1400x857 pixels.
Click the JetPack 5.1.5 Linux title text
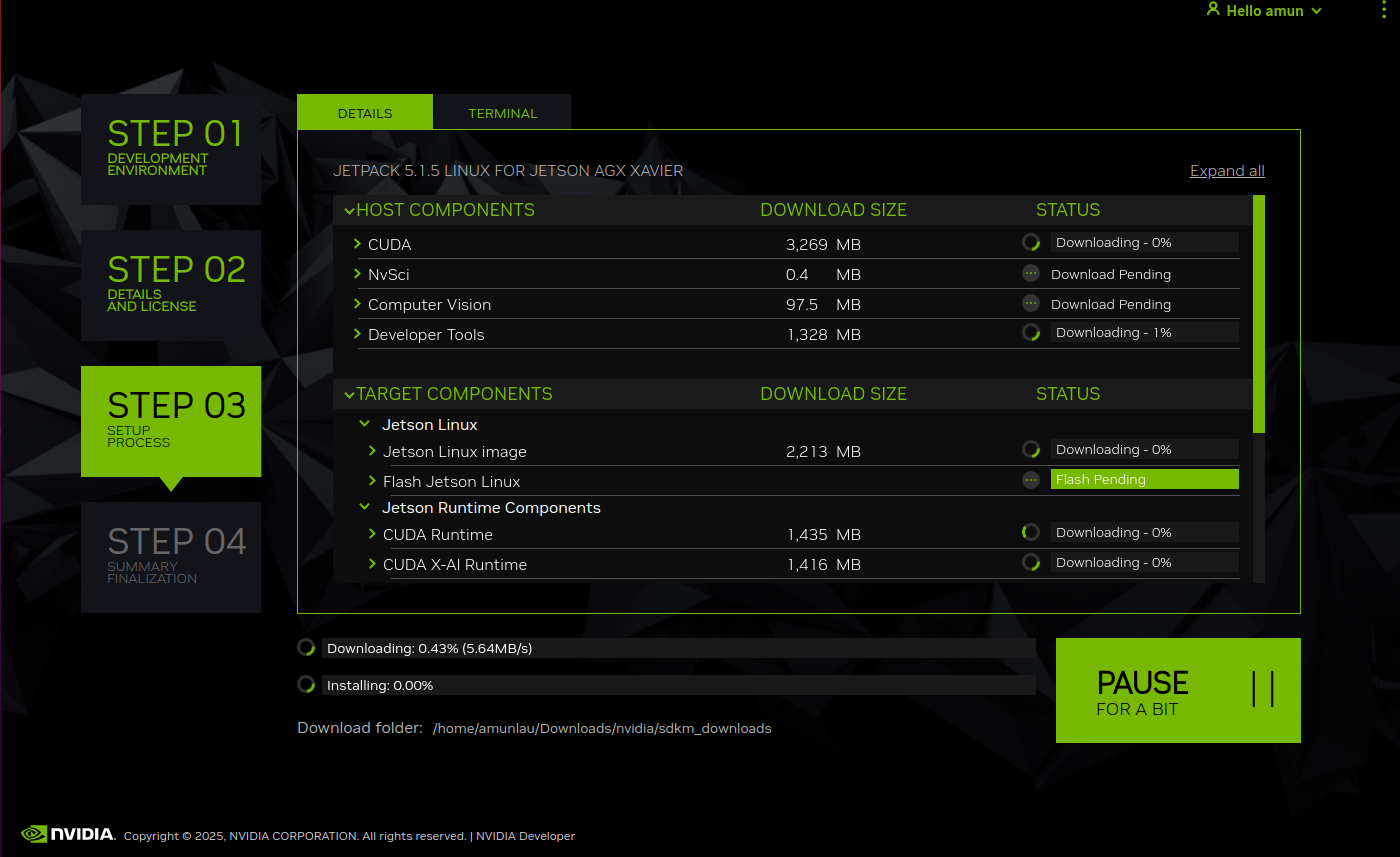(508, 171)
